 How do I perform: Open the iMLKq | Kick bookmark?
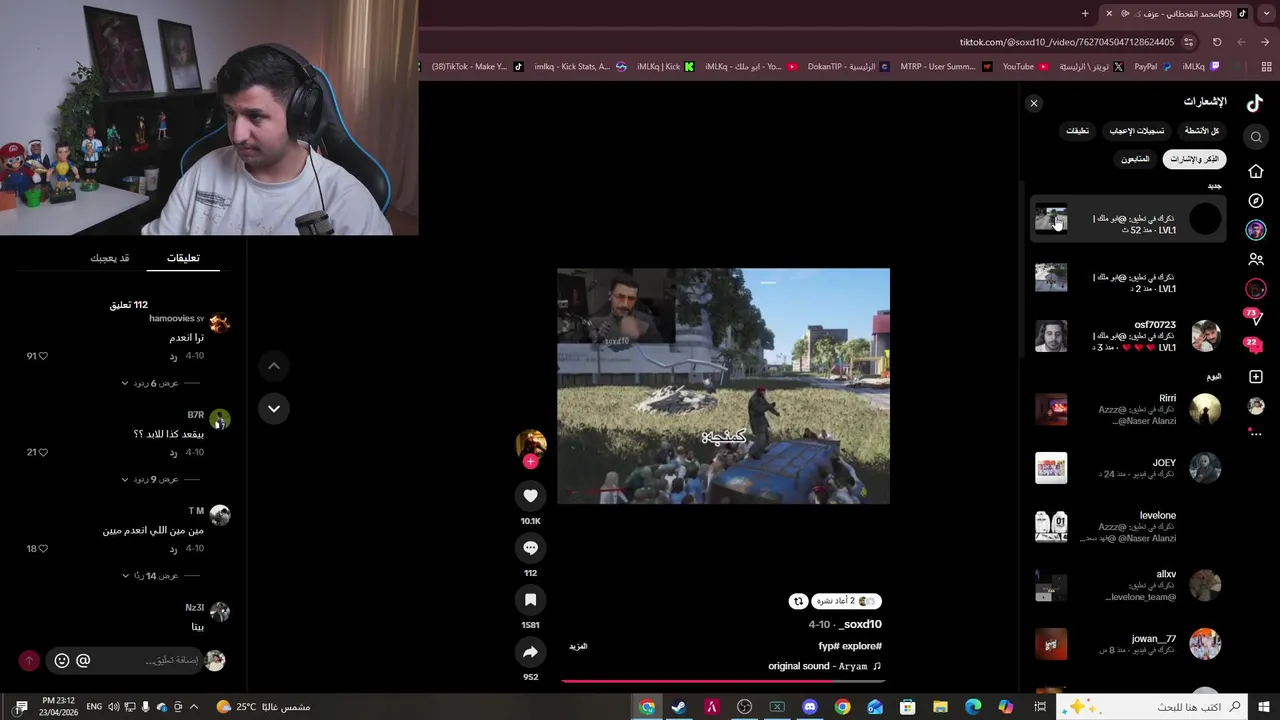point(665,67)
